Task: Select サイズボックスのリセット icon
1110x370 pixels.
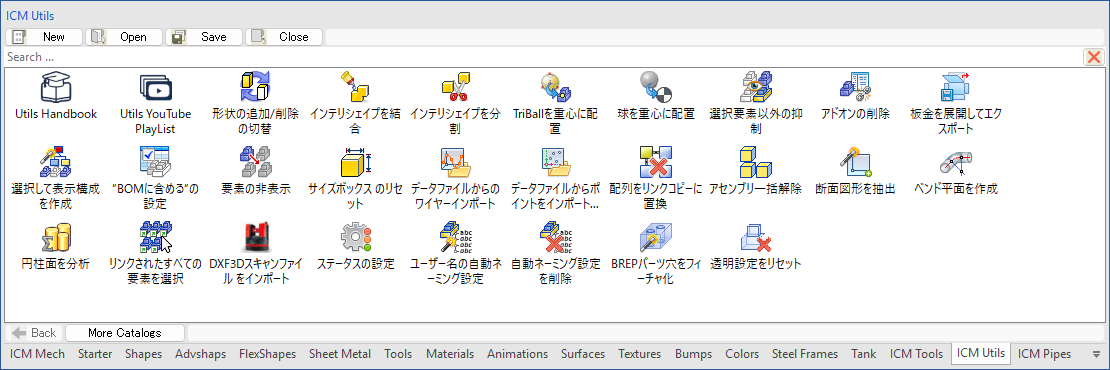Action: 356,163
